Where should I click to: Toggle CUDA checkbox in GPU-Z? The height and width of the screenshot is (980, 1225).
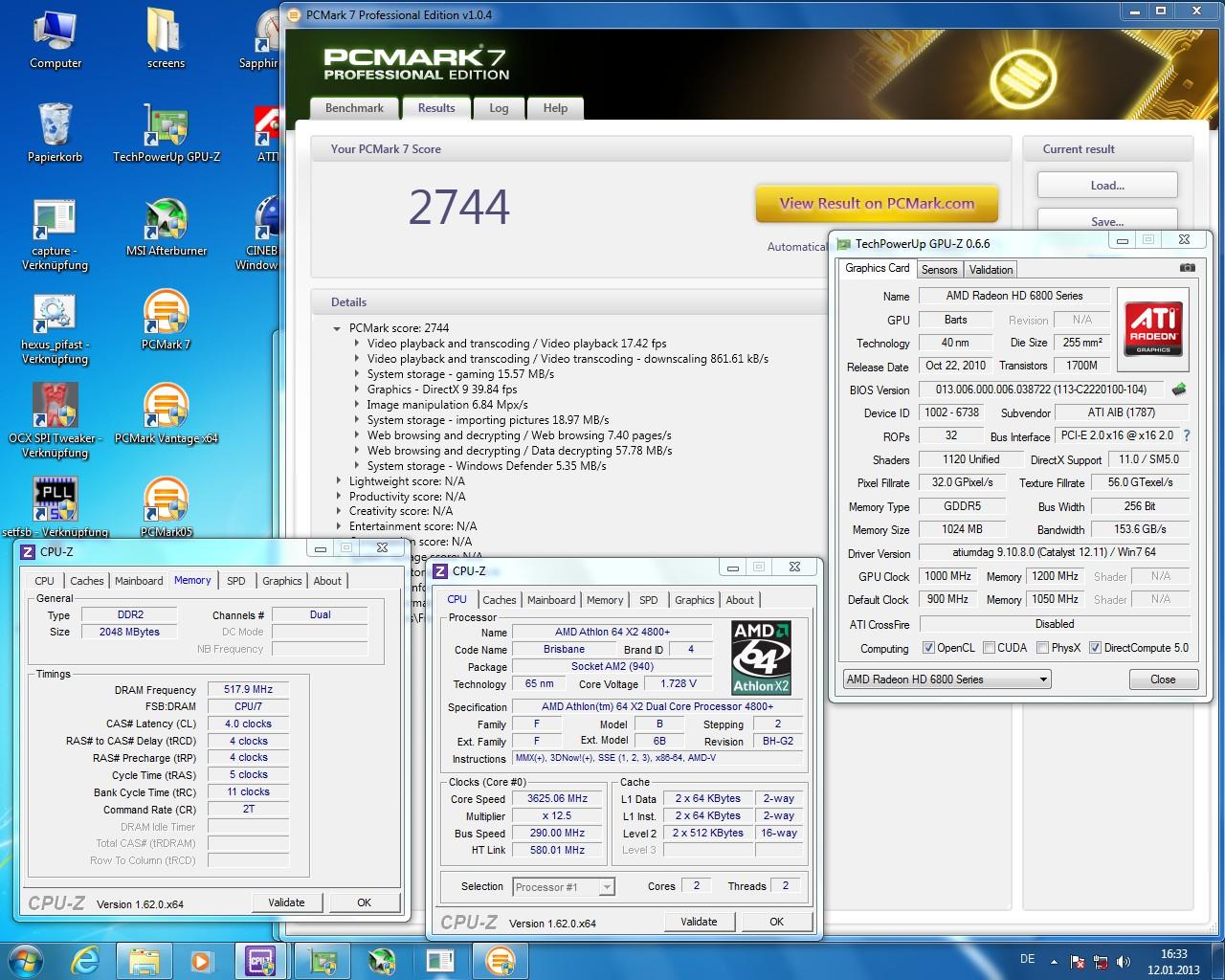point(990,648)
